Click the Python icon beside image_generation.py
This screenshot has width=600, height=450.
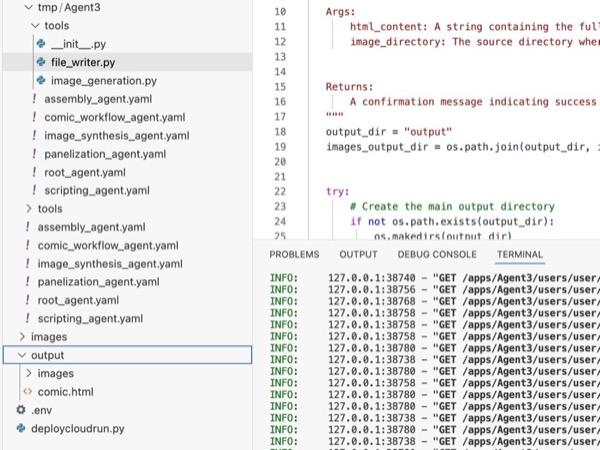pos(40,81)
